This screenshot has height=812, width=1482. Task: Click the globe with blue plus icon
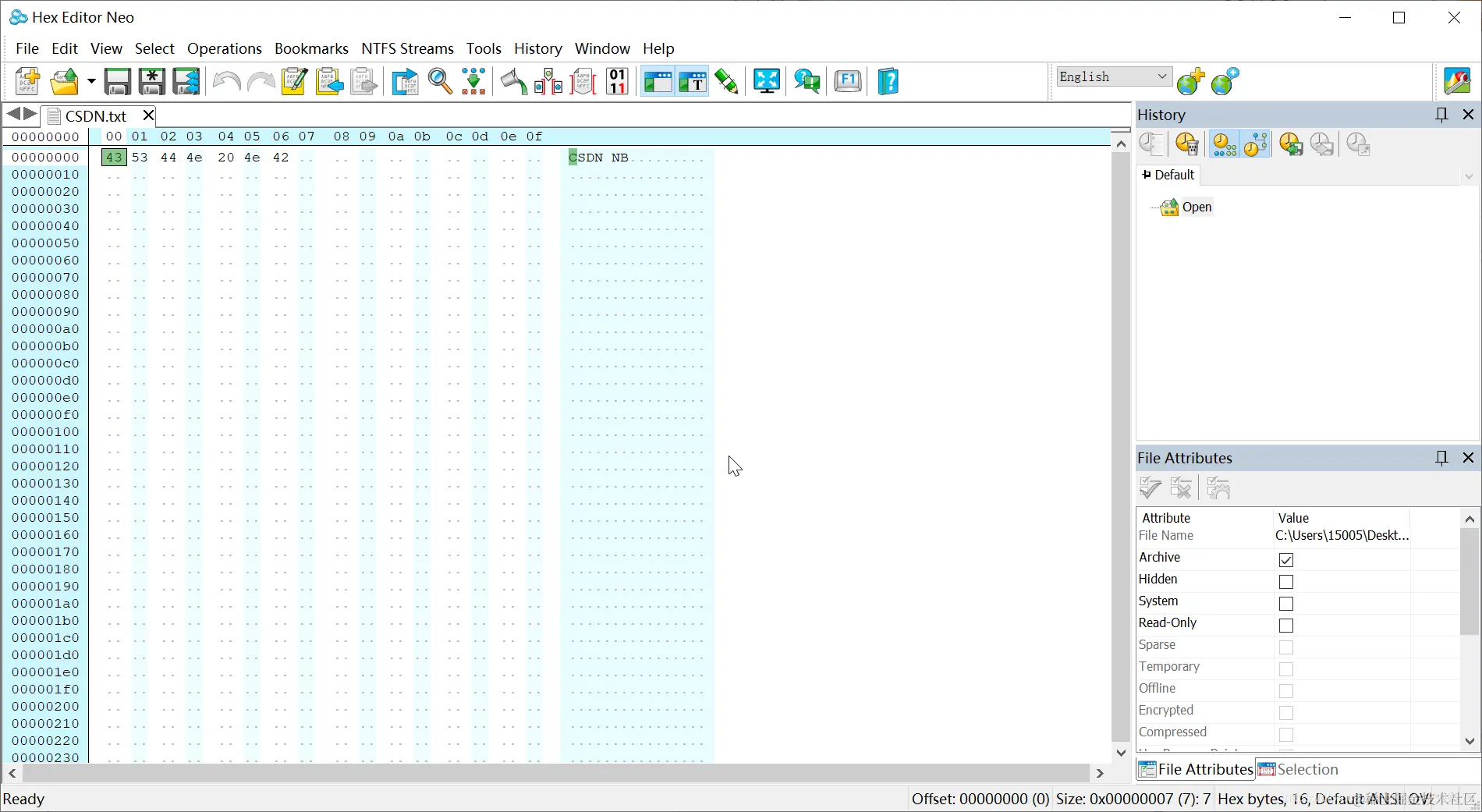tap(1225, 81)
